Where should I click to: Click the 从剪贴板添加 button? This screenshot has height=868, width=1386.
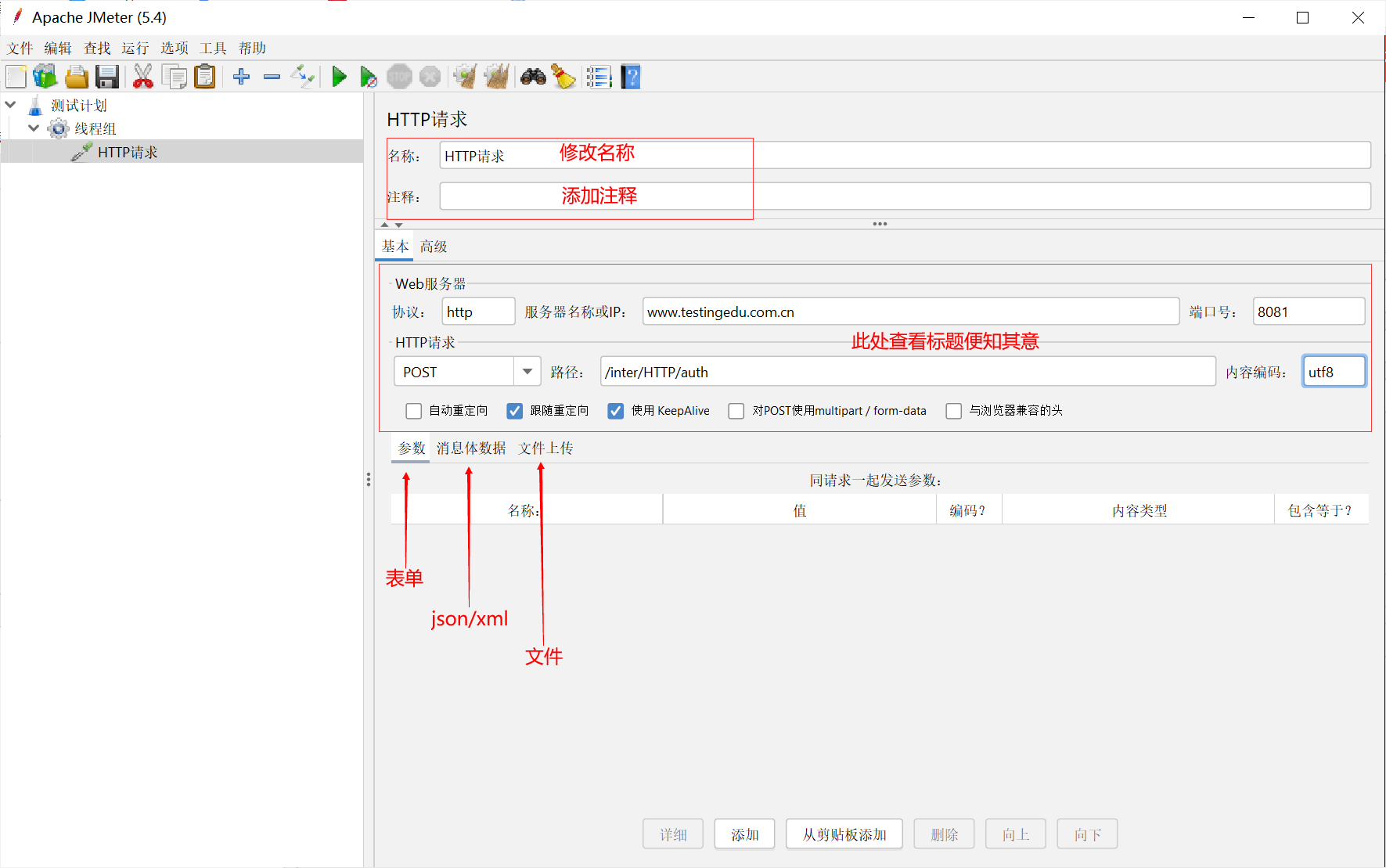pyautogui.click(x=844, y=834)
